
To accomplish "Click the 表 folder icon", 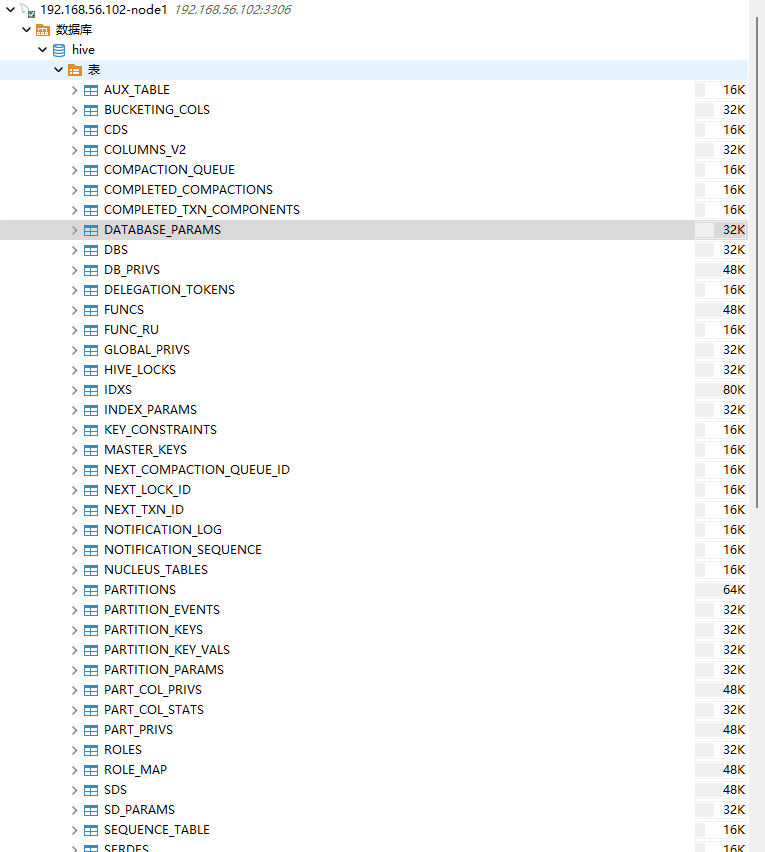I will [x=75, y=70].
